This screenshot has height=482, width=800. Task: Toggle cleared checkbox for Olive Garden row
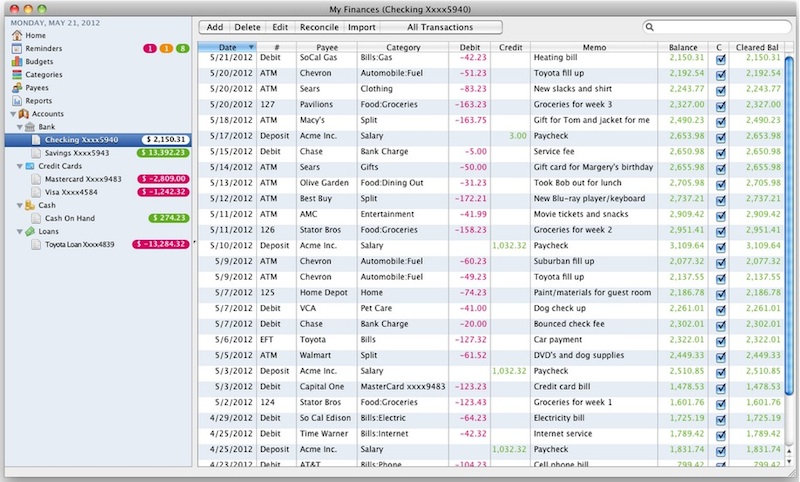720,184
